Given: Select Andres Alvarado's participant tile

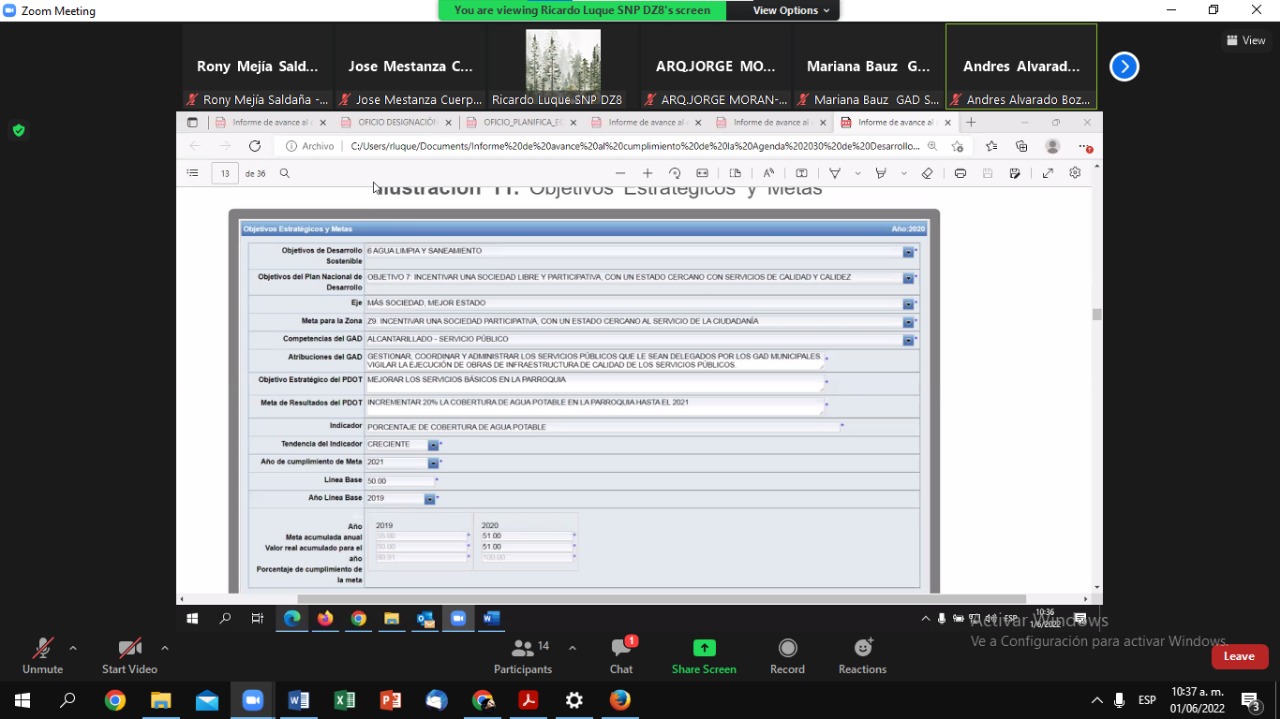Looking at the screenshot, I should (1021, 66).
